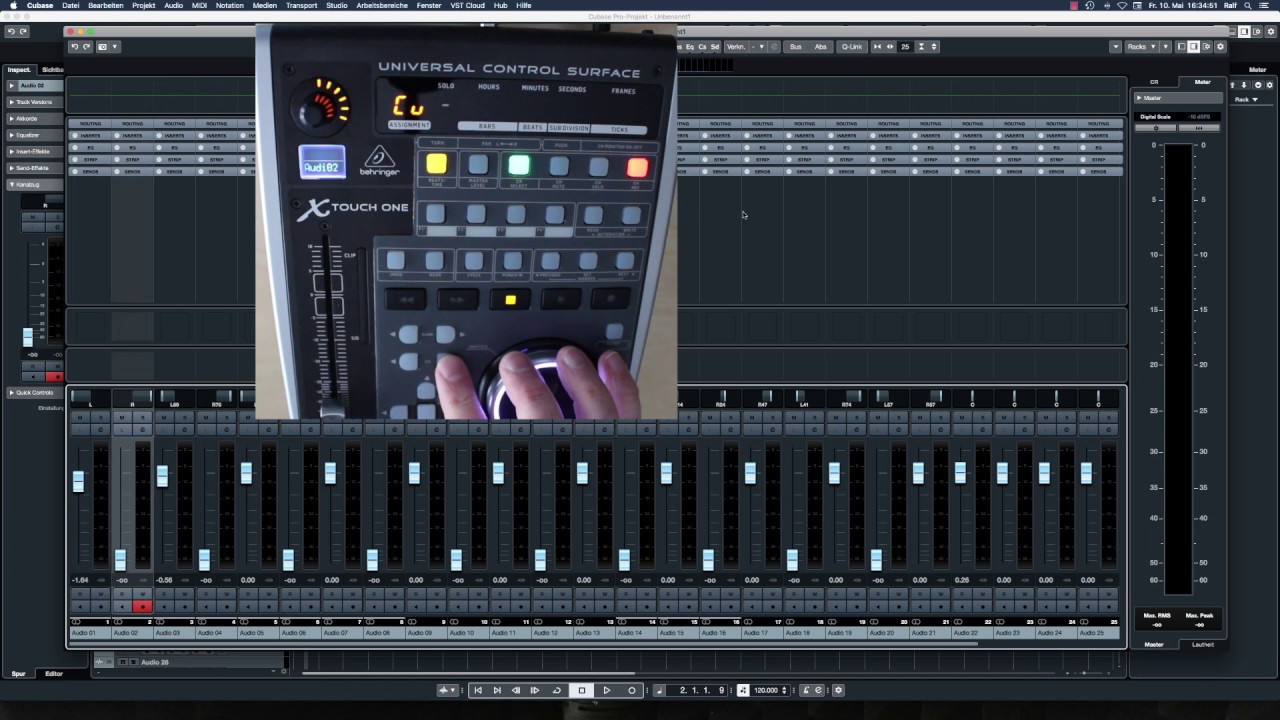Disable record on the Audio 02 channel
This screenshot has width=1280, height=720.
click(x=142, y=607)
